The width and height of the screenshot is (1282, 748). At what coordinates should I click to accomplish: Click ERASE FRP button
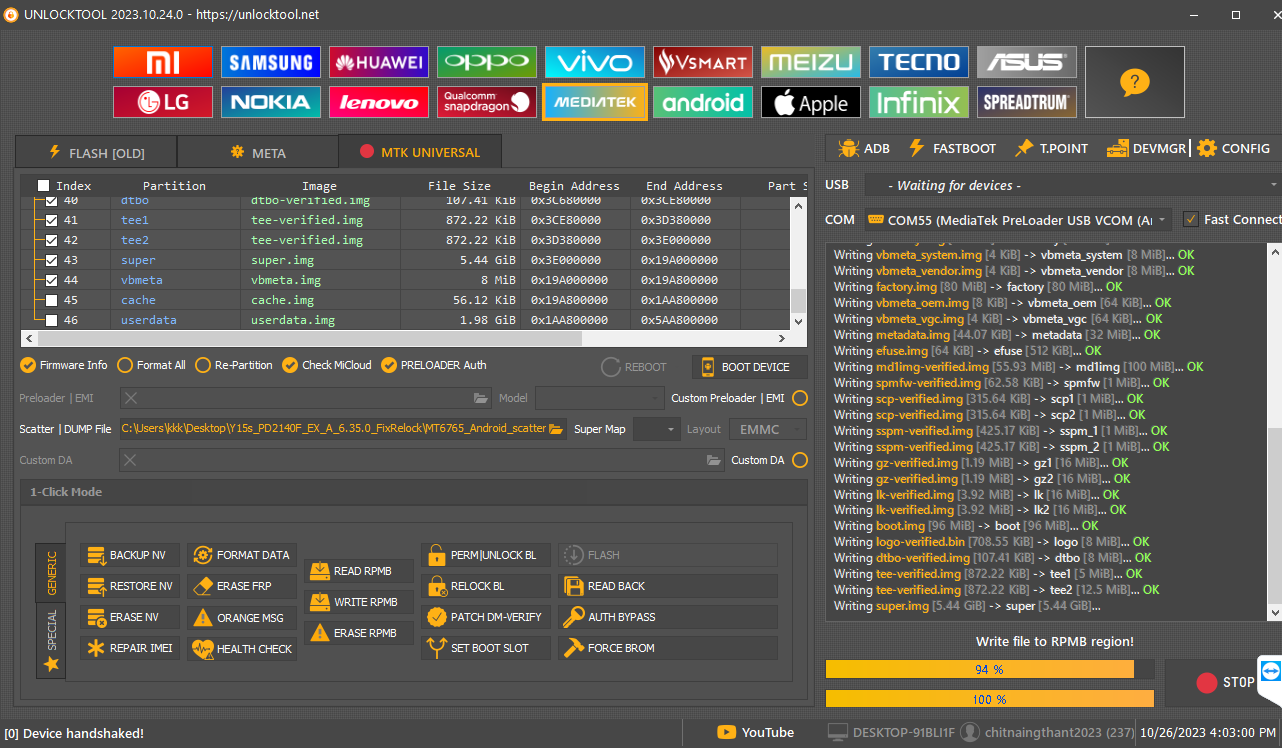point(241,586)
